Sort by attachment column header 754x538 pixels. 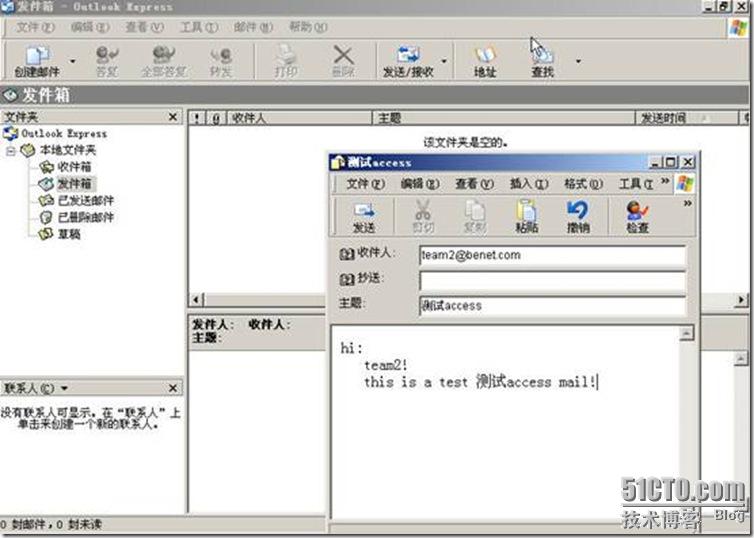coord(216,118)
